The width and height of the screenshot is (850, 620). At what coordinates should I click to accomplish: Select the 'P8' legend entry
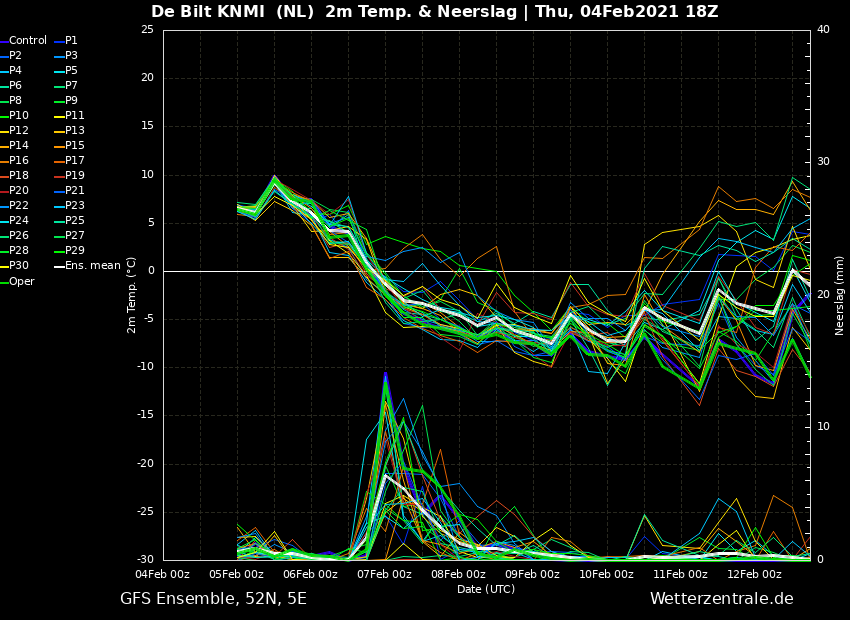11,100
